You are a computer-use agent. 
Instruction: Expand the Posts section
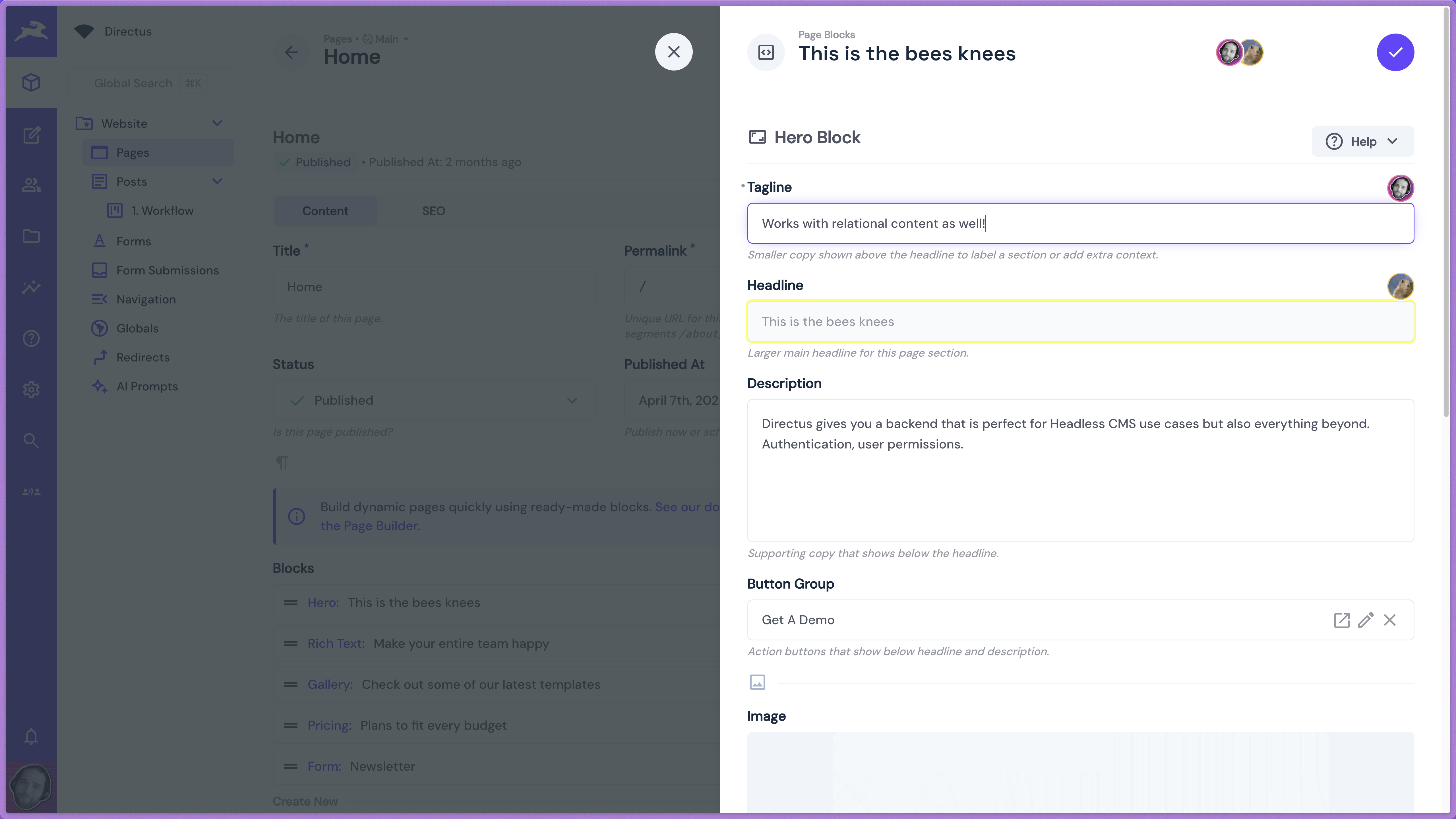click(x=217, y=181)
